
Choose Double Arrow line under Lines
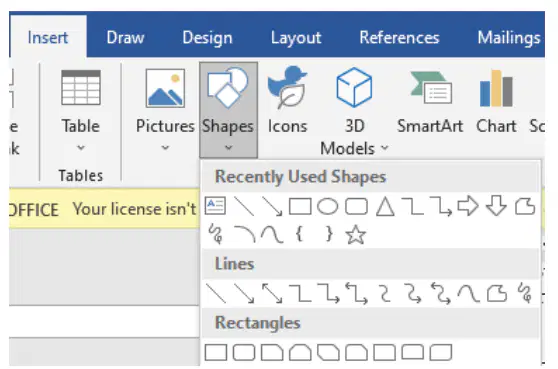pos(272,293)
